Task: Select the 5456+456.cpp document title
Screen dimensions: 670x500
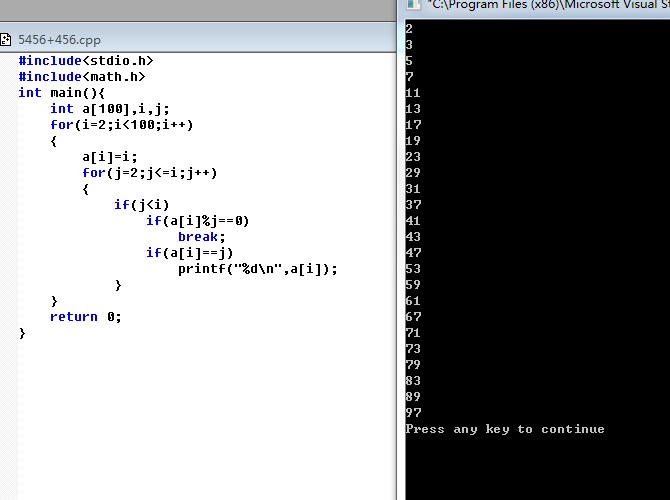Action: [x=59, y=40]
